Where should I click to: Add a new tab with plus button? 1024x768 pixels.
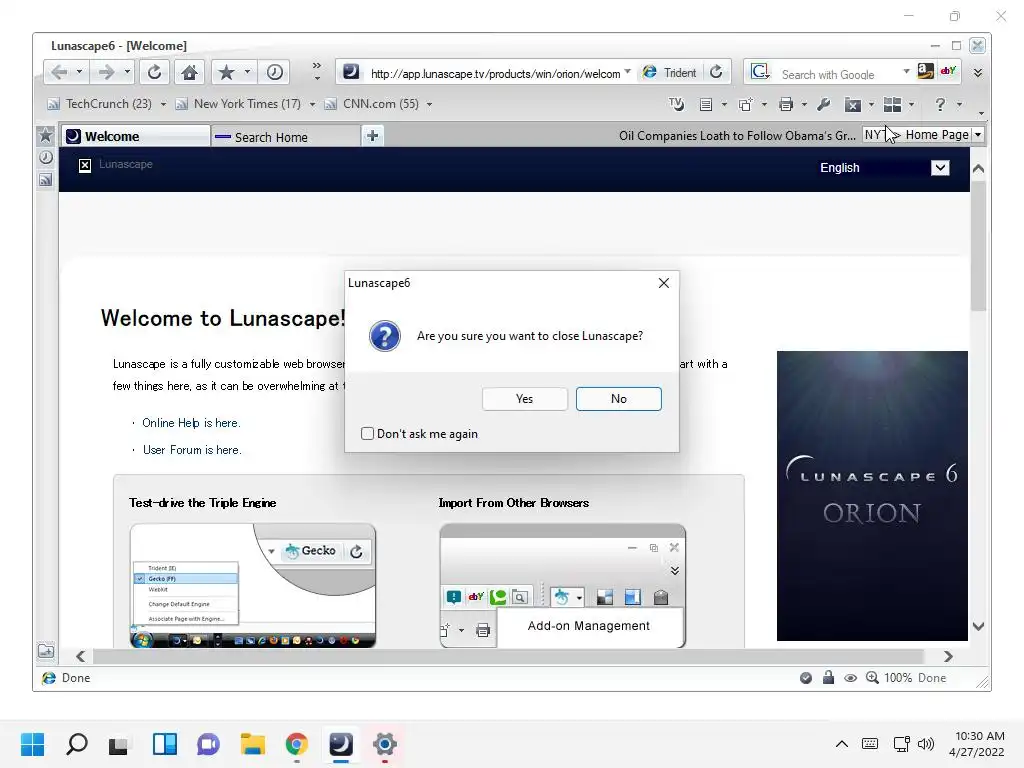pyautogui.click(x=372, y=136)
